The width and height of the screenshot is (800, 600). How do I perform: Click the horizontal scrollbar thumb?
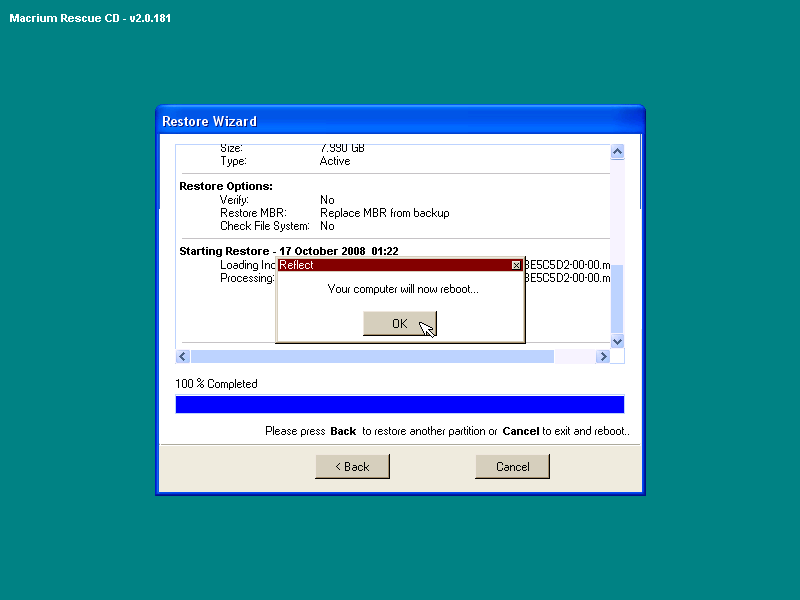(x=372, y=356)
